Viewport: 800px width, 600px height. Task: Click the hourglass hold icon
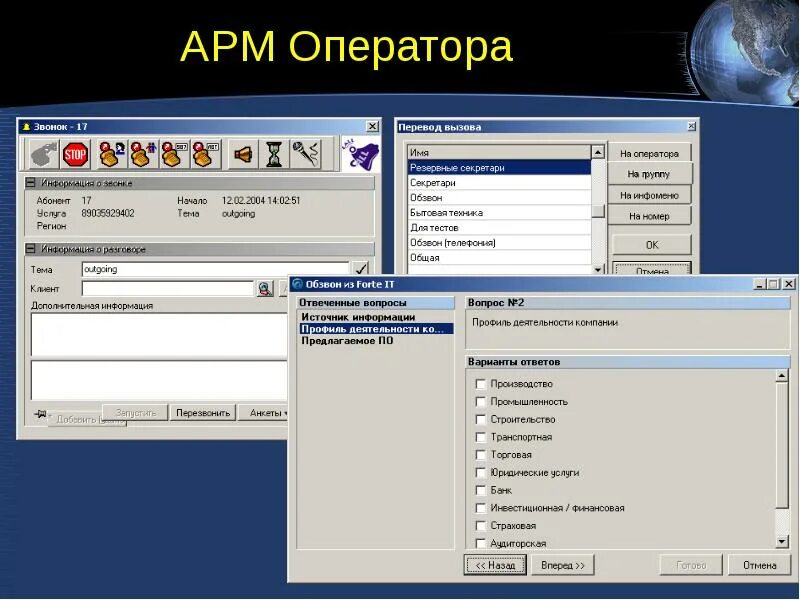point(274,154)
